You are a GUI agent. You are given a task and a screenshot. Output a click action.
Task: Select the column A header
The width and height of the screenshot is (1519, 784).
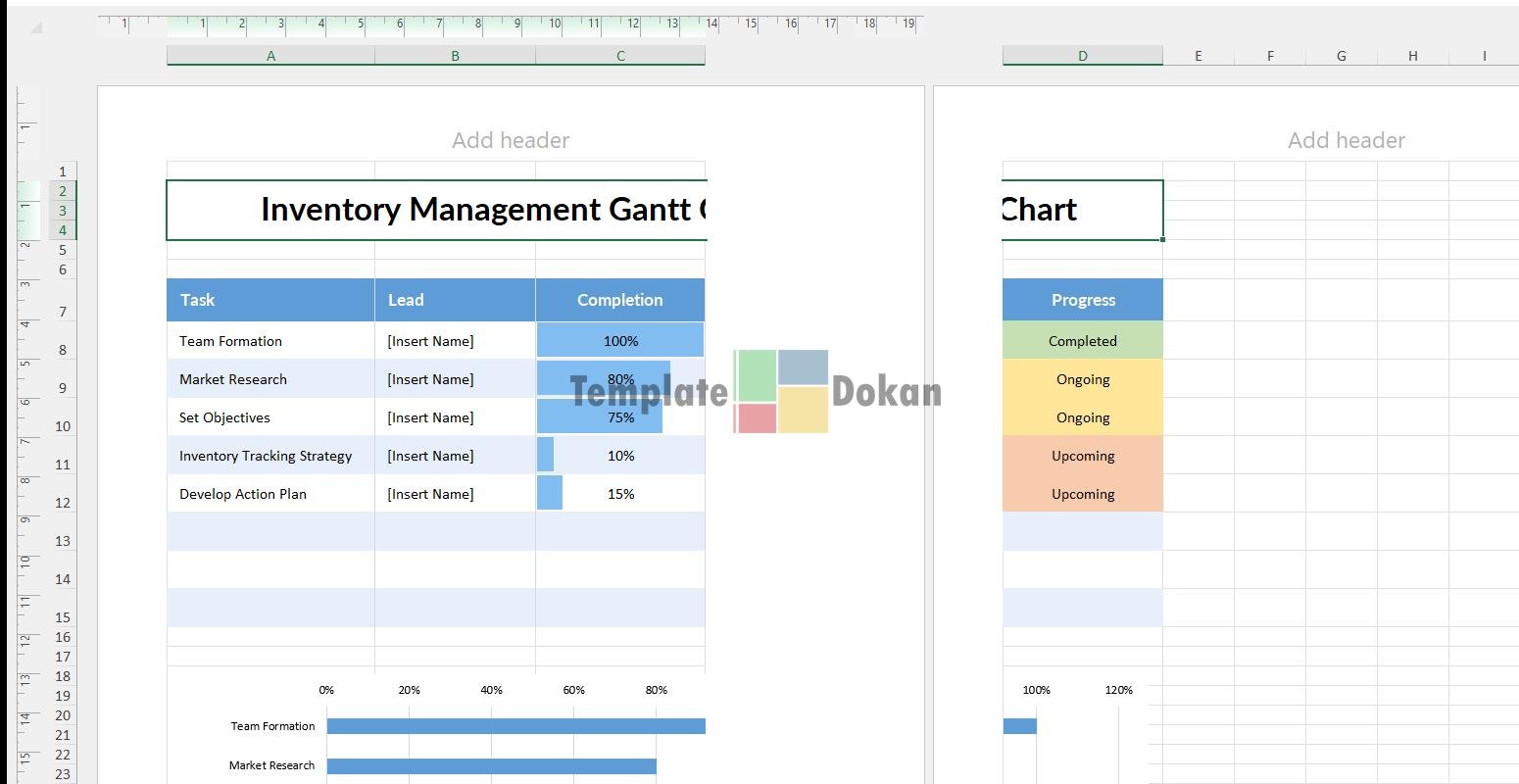[x=270, y=56]
